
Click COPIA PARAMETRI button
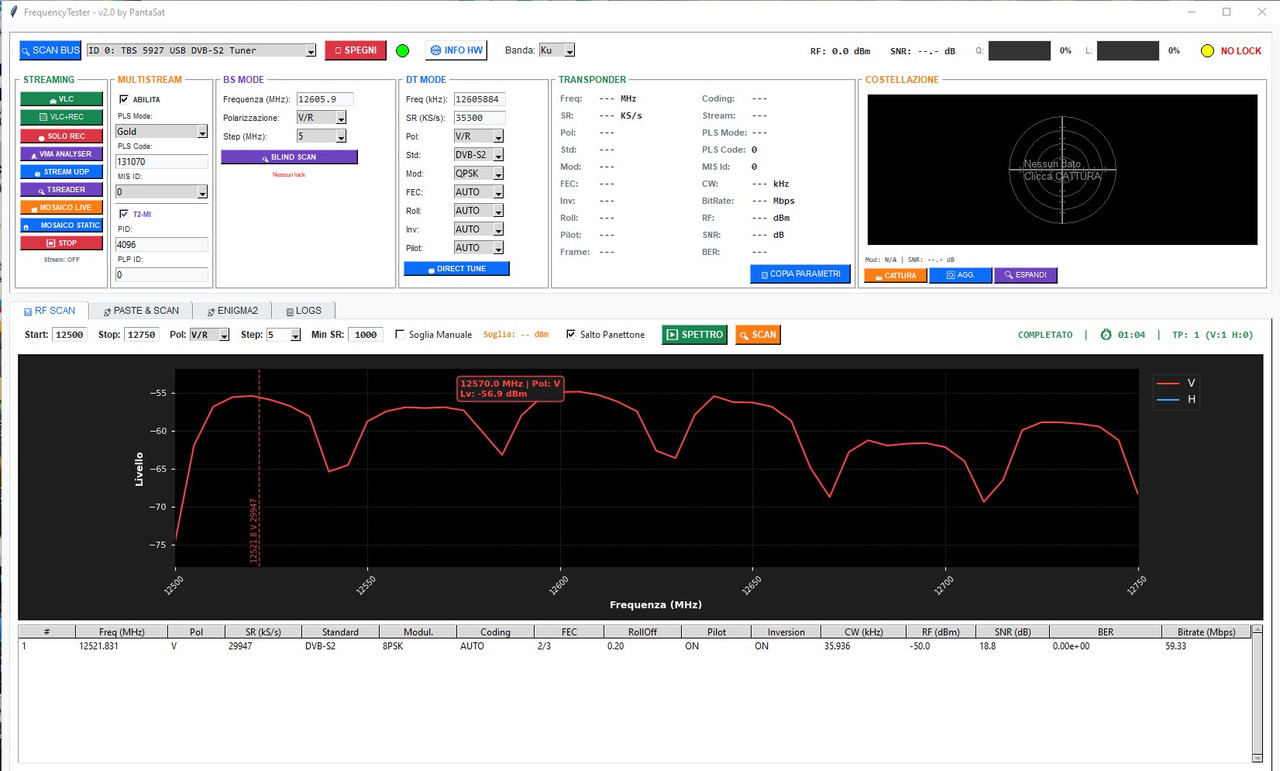pyautogui.click(x=800, y=273)
